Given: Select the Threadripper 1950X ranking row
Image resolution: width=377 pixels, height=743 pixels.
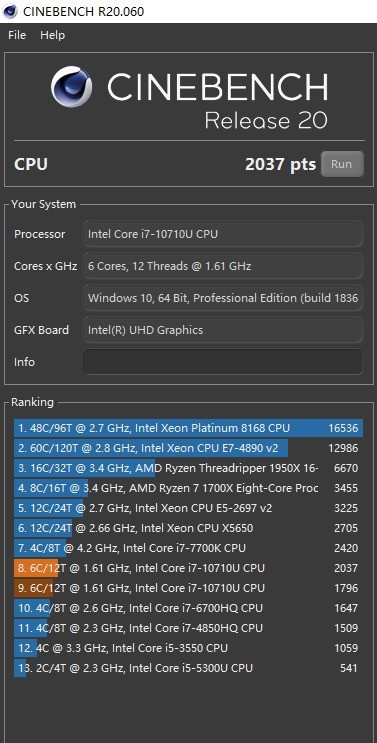Looking at the screenshot, I should click(188, 468).
